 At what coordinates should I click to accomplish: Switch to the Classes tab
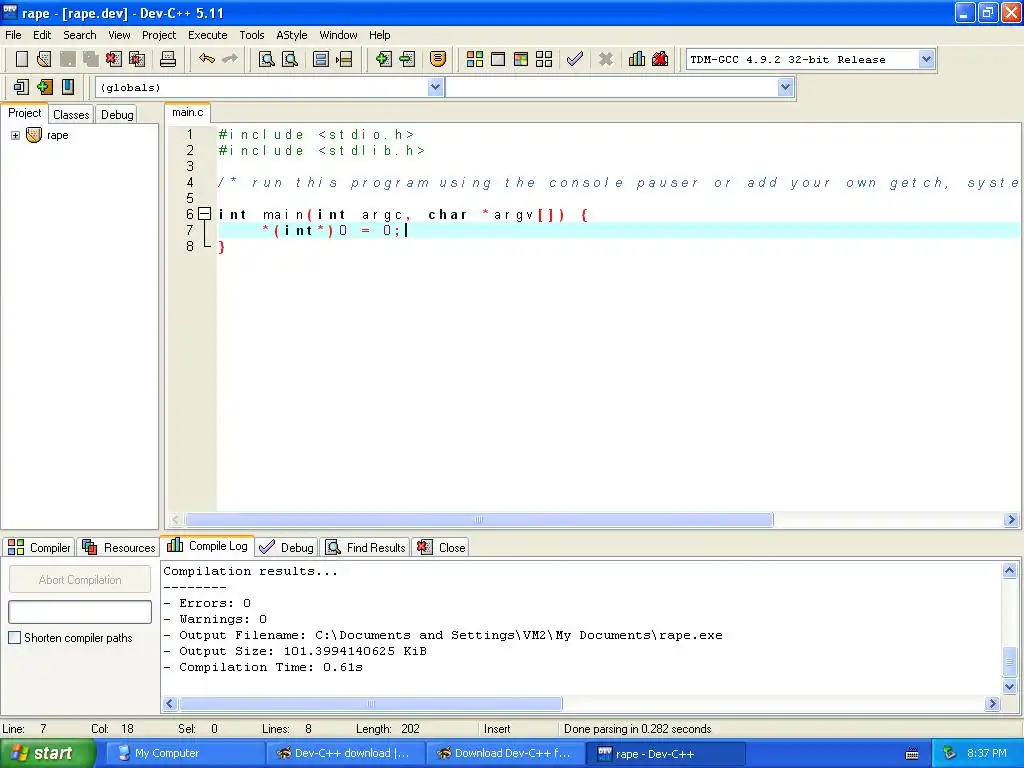[71, 114]
